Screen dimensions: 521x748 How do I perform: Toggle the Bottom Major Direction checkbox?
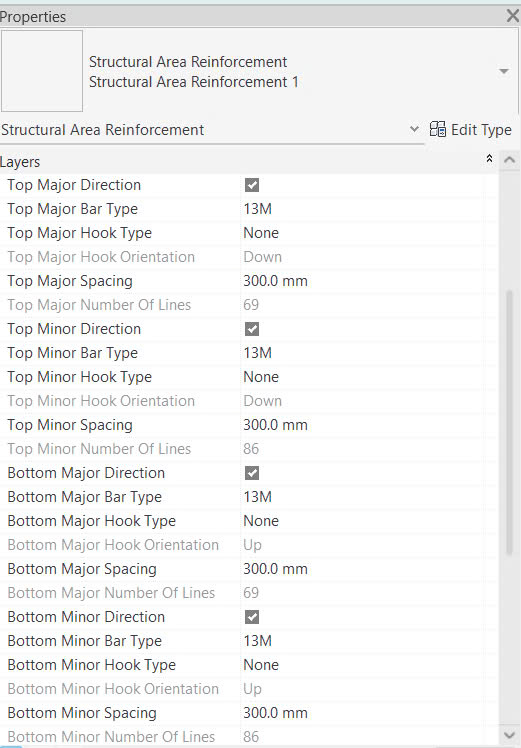252,473
